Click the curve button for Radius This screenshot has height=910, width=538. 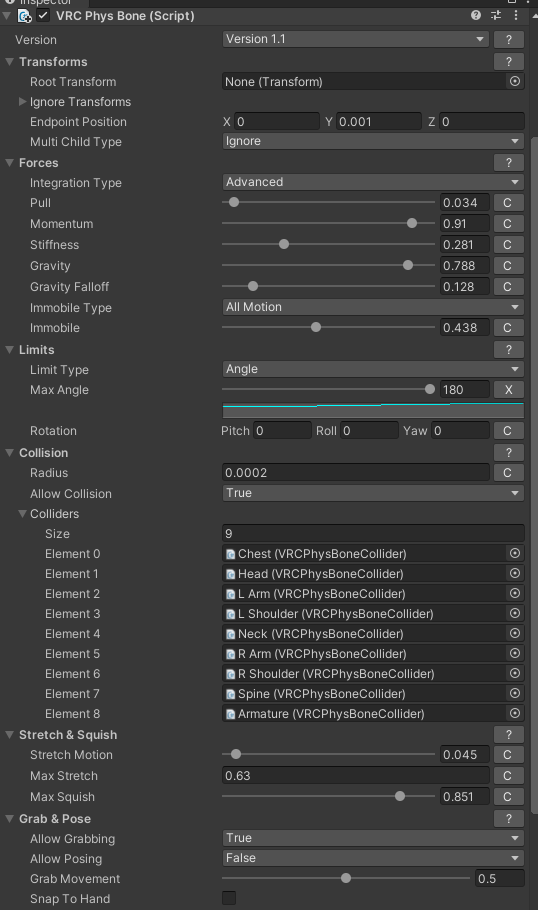[x=509, y=472]
